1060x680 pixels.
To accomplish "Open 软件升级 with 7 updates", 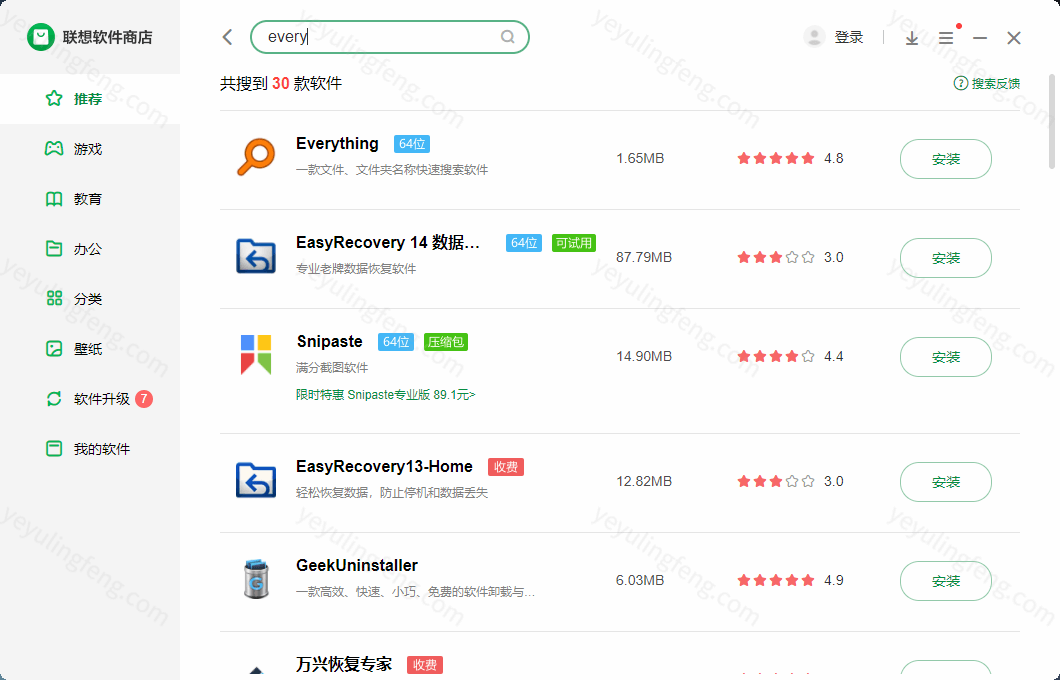I will coord(90,399).
